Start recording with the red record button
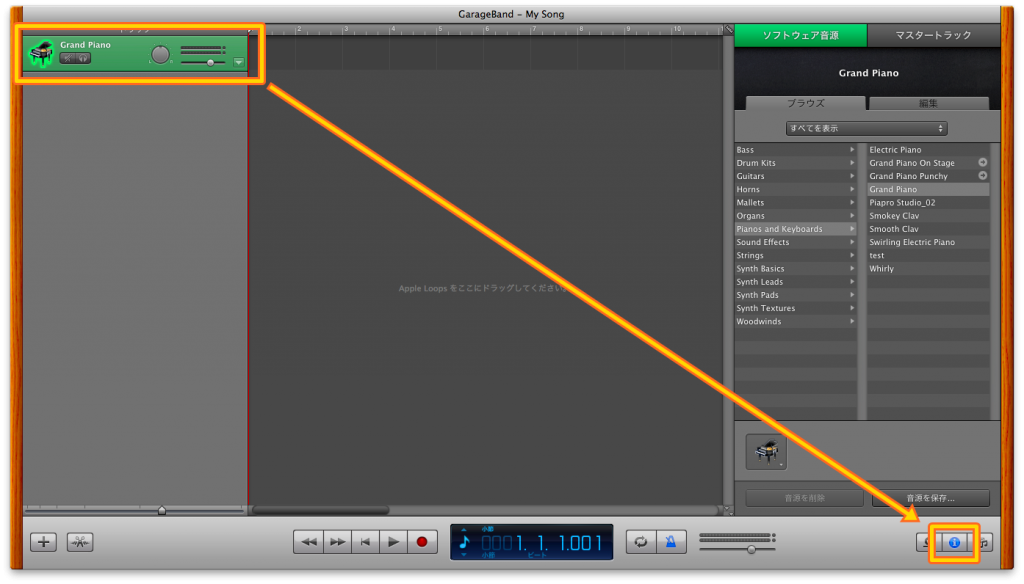This screenshot has height=584, width=1024. pyautogui.click(x=423, y=542)
